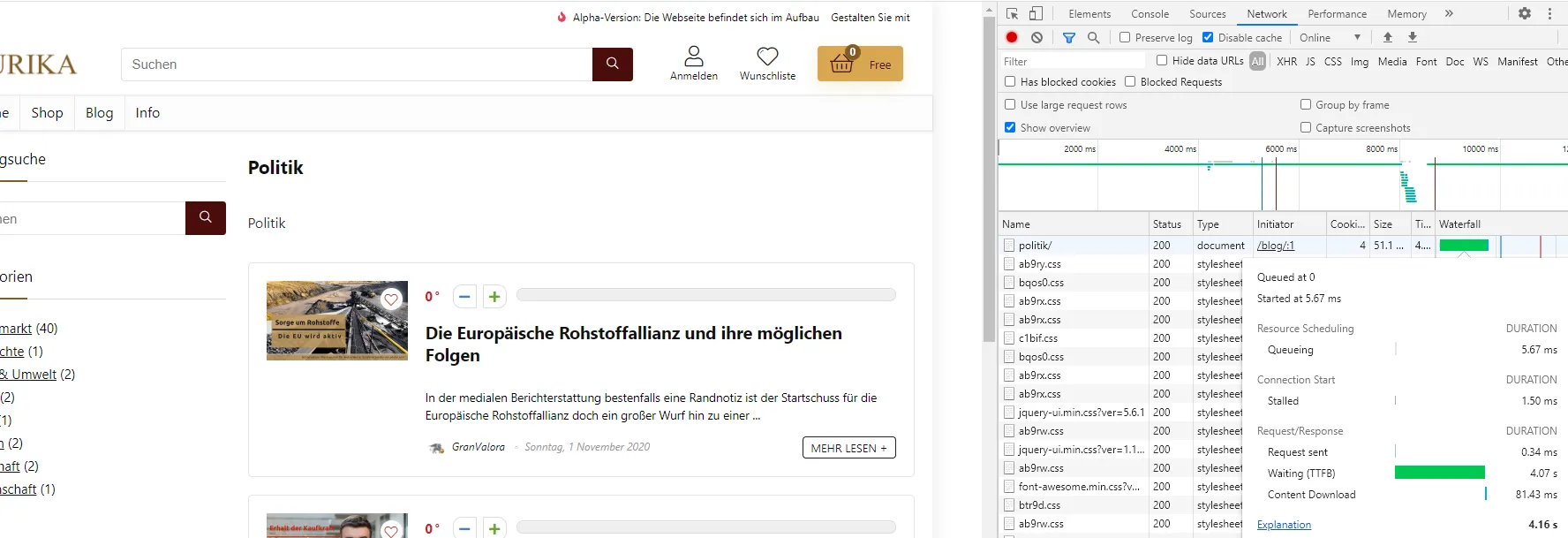Export HAR file download arrow
Viewport: 1568px width, 538px height.
[x=1413, y=37]
